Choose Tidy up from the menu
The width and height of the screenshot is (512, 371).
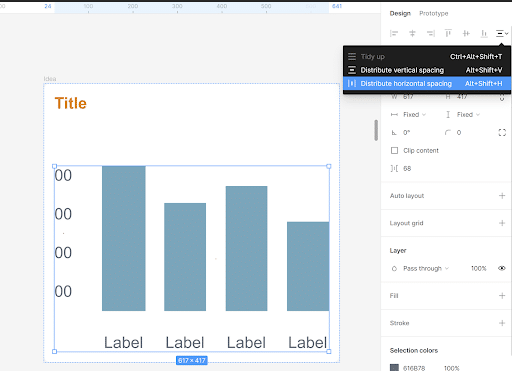tap(427, 57)
